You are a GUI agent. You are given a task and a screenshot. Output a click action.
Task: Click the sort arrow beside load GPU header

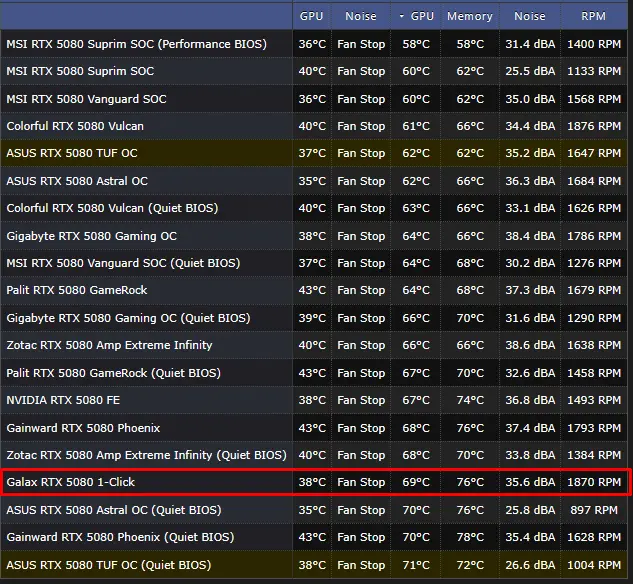401,17
